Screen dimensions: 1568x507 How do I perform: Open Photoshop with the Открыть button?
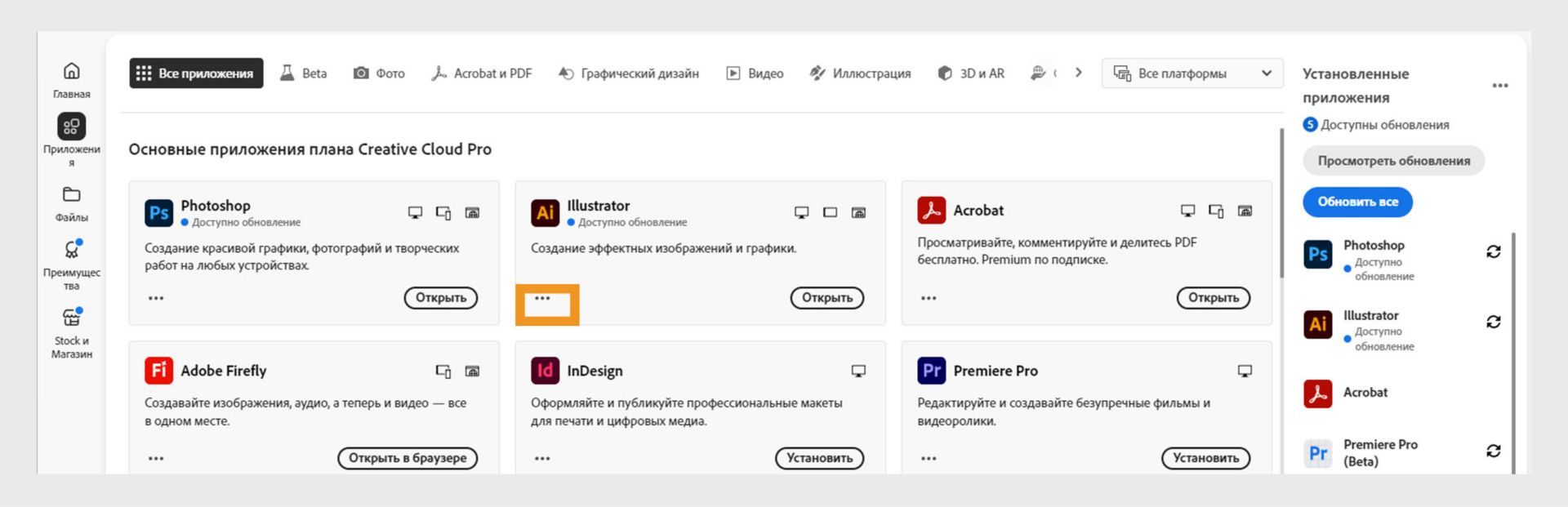coord(441,298)
